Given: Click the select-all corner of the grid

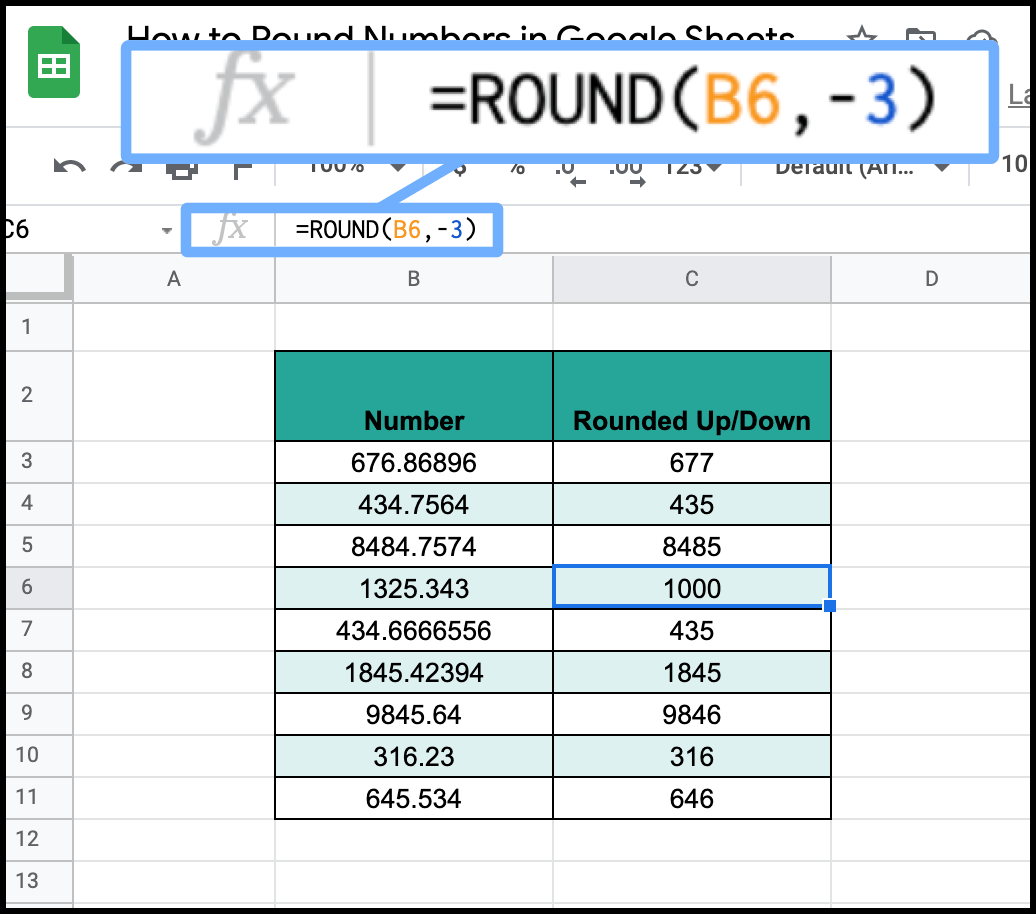Looking at the screenshot, I should (38, 279).
